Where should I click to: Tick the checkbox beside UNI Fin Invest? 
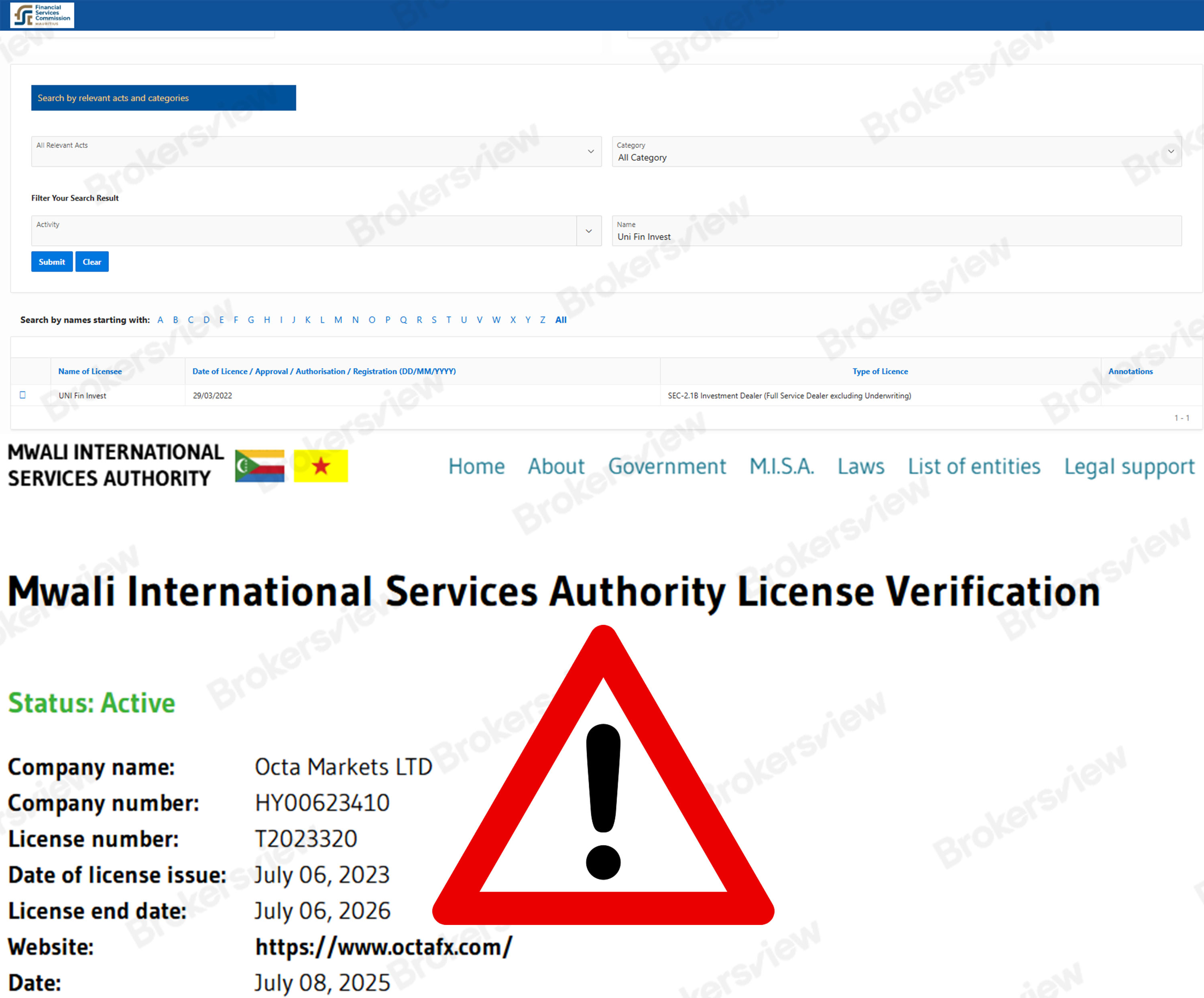coord(23,395)
